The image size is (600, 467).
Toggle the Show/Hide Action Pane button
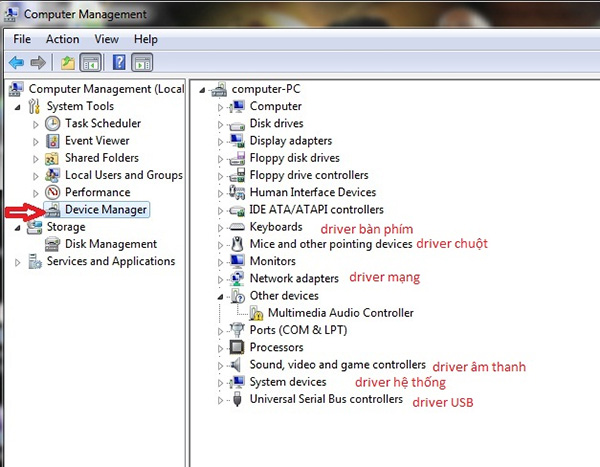143,63
